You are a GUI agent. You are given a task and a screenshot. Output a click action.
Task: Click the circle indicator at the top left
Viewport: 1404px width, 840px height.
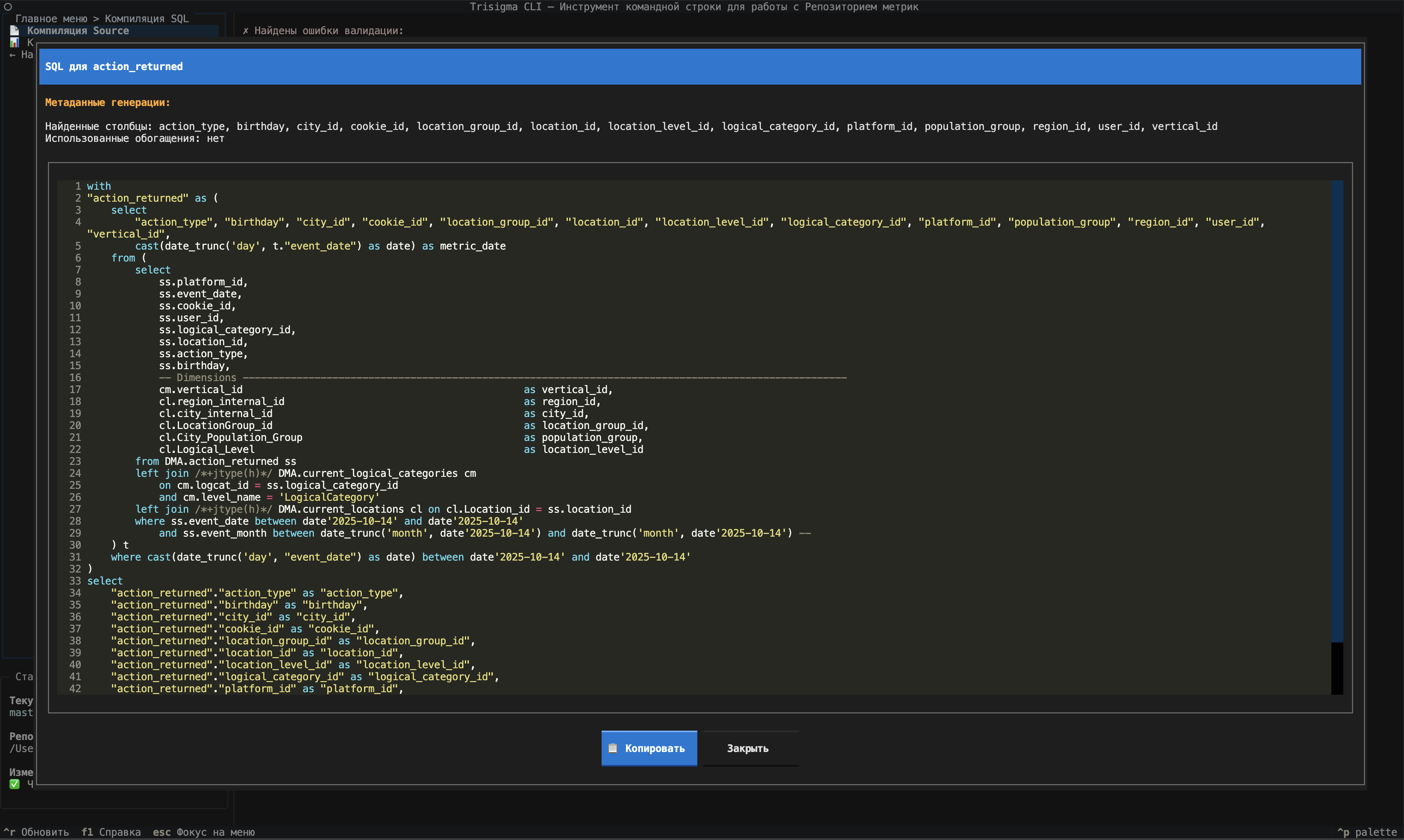tap(8, 7)
